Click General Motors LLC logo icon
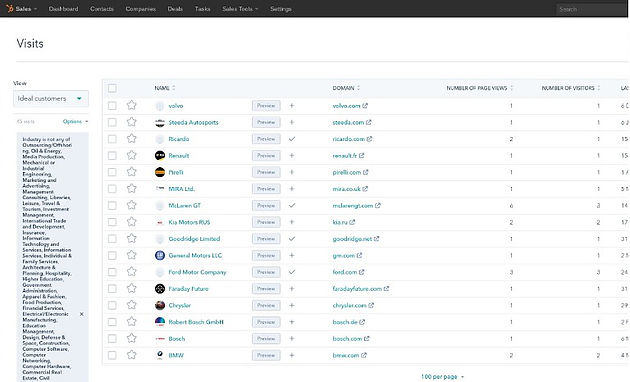Viewport: 630px width, 382px height. (160, 255)
